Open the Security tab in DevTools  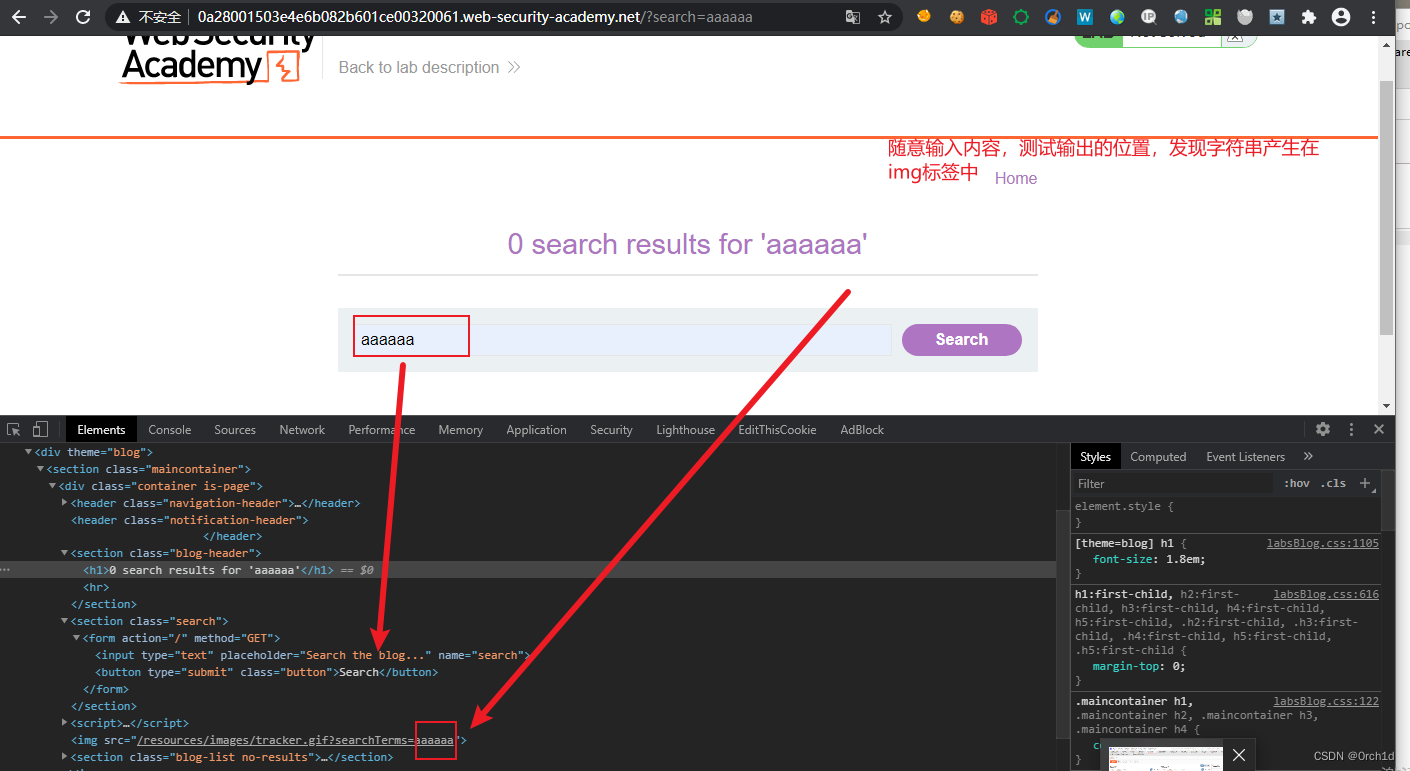pyautogui.click(x=611, y=430)
